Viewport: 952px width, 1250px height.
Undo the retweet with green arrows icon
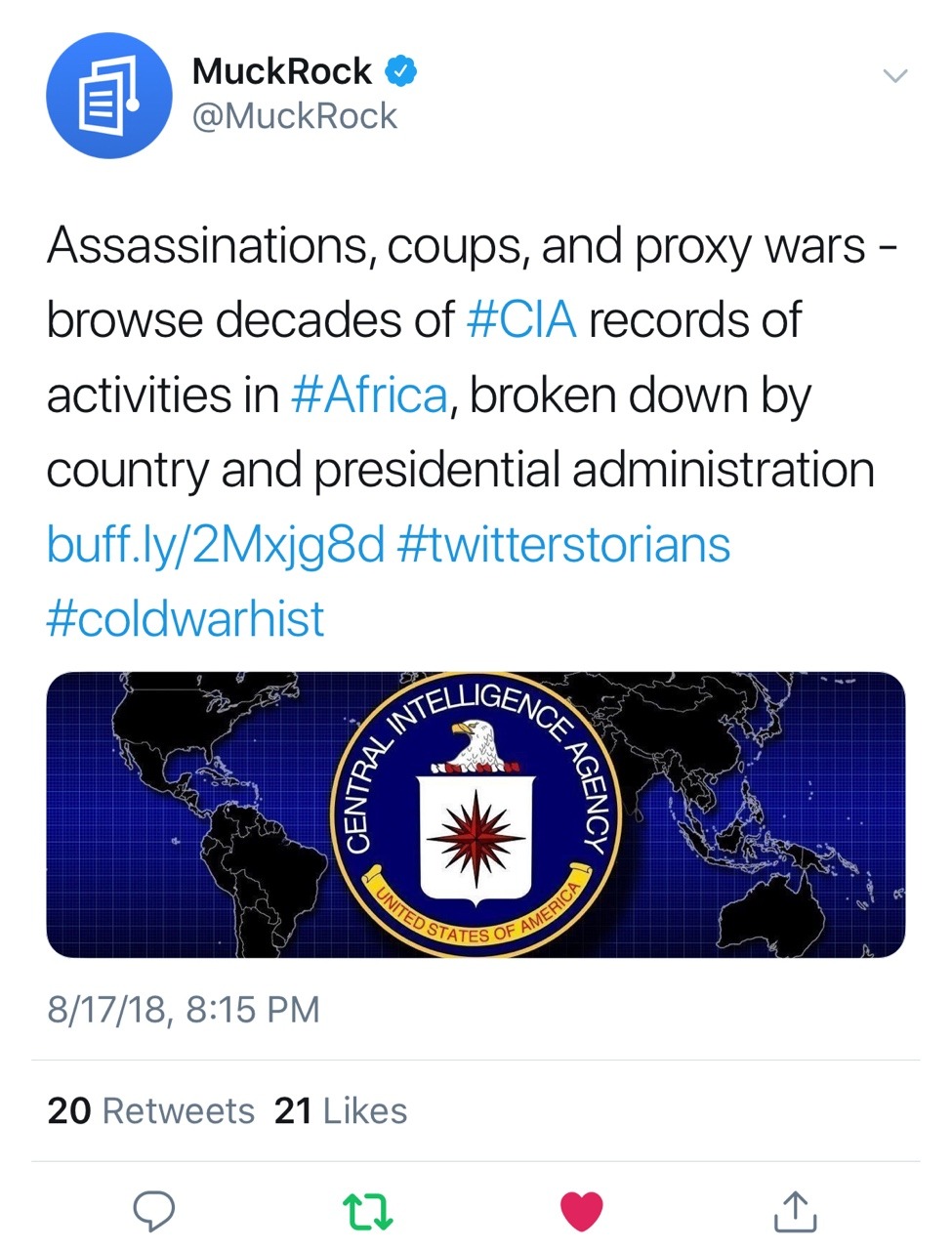tap(369, 1212)
